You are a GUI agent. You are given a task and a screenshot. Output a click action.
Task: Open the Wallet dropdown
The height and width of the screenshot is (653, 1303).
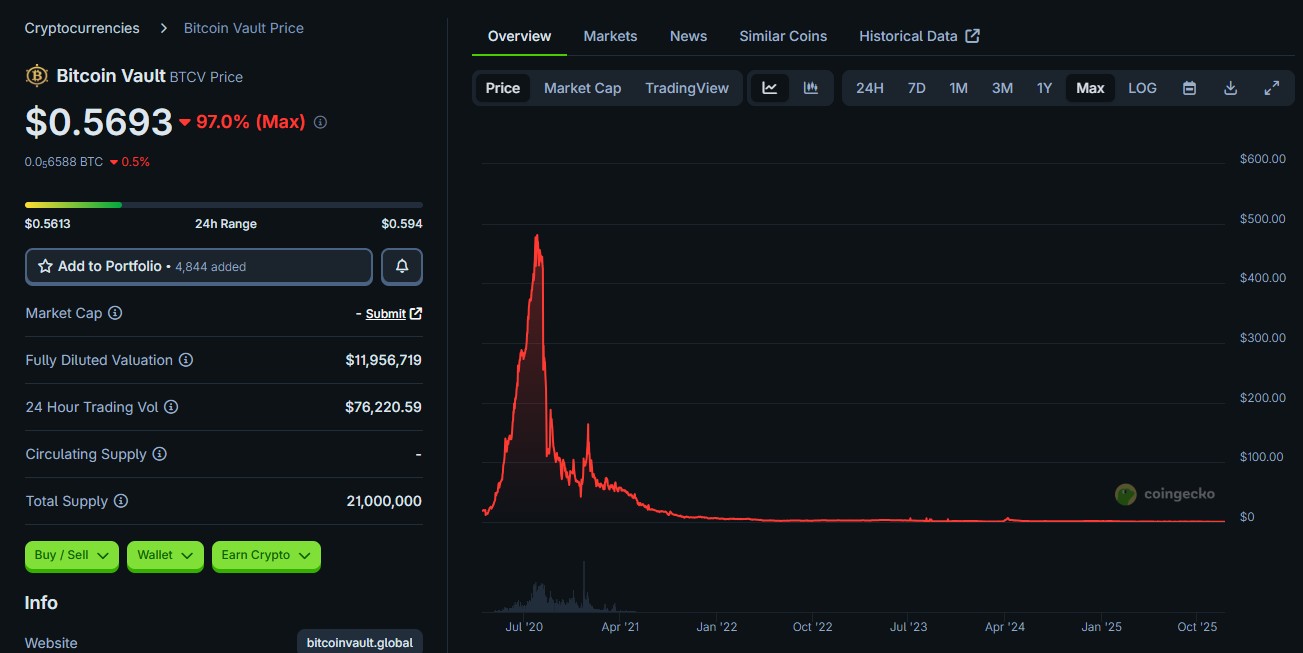(165, 555)
